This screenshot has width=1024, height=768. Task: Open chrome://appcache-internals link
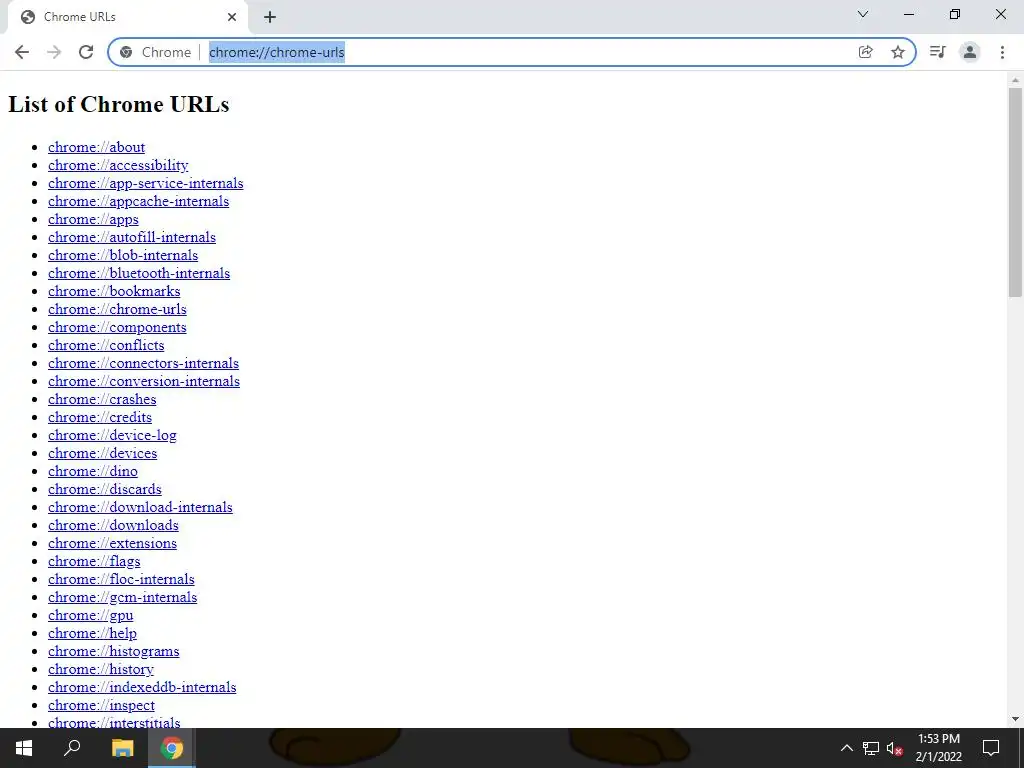pos(138,201)
